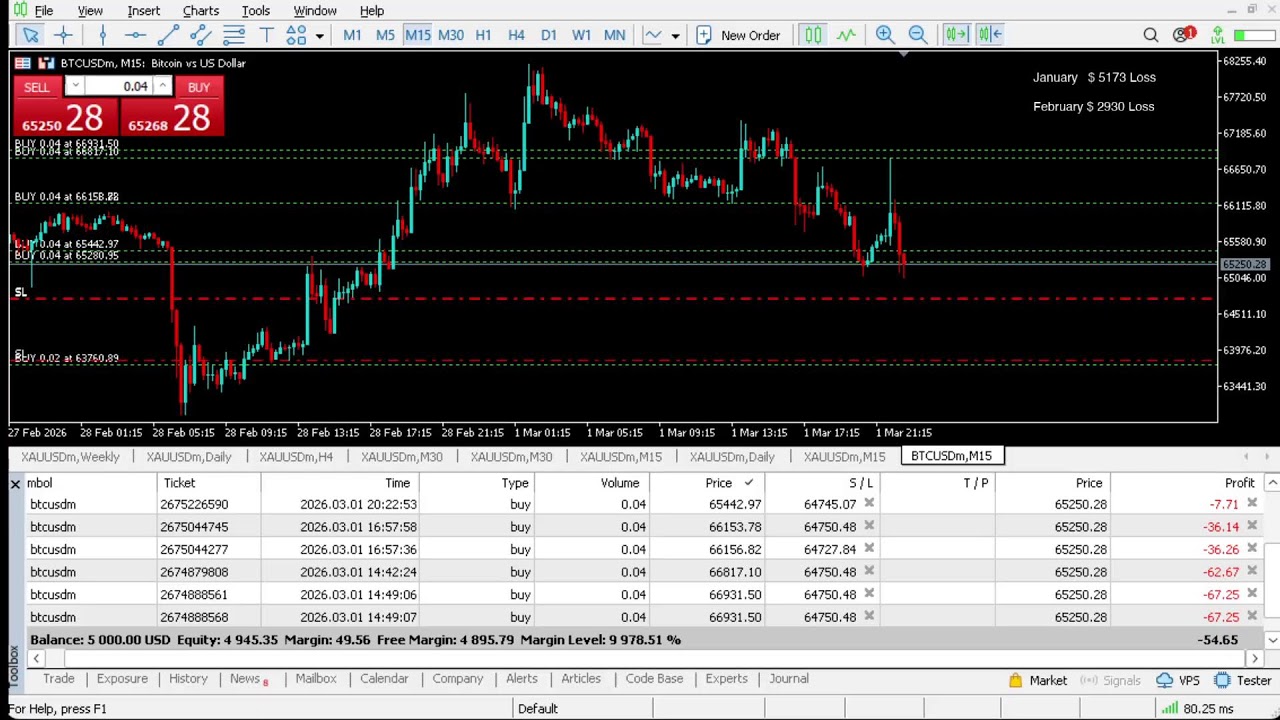The width and height of the screenshot is (1280, 720).
Task: Select the Fibonacci retracement tool
Action: tap(234, 35)
